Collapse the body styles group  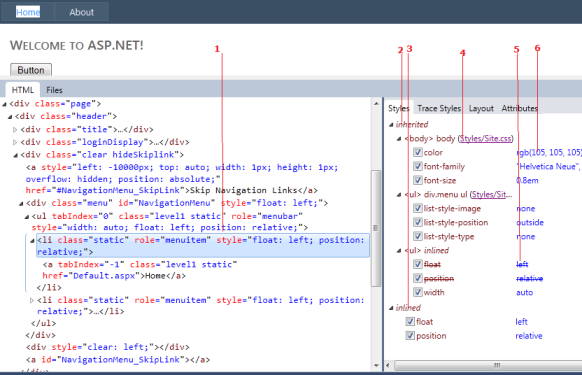(x=399, y=139)
